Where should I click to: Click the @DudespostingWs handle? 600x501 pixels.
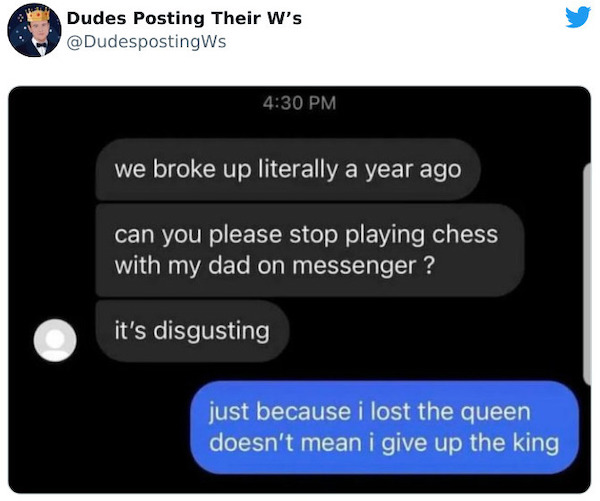click(147, 42)
